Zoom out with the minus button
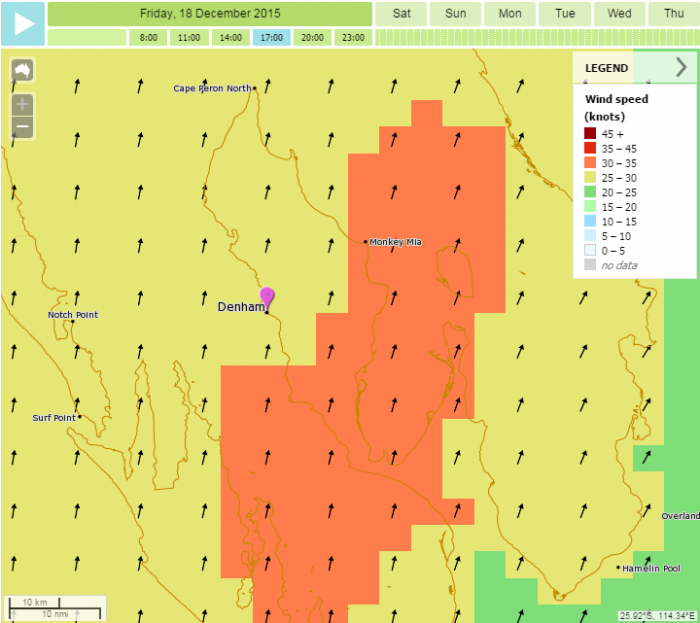700x623 pixels. pos(22,128)
